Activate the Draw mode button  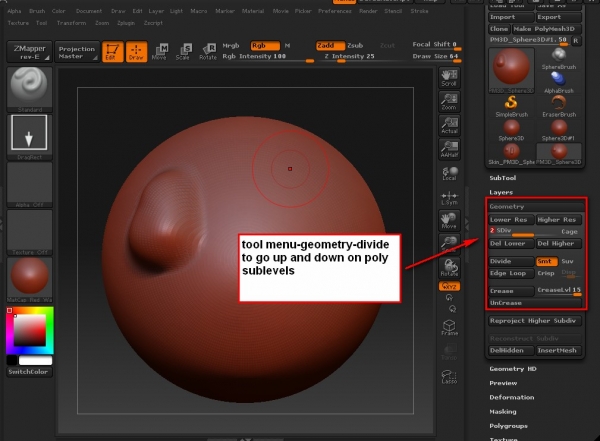(136, 52)
